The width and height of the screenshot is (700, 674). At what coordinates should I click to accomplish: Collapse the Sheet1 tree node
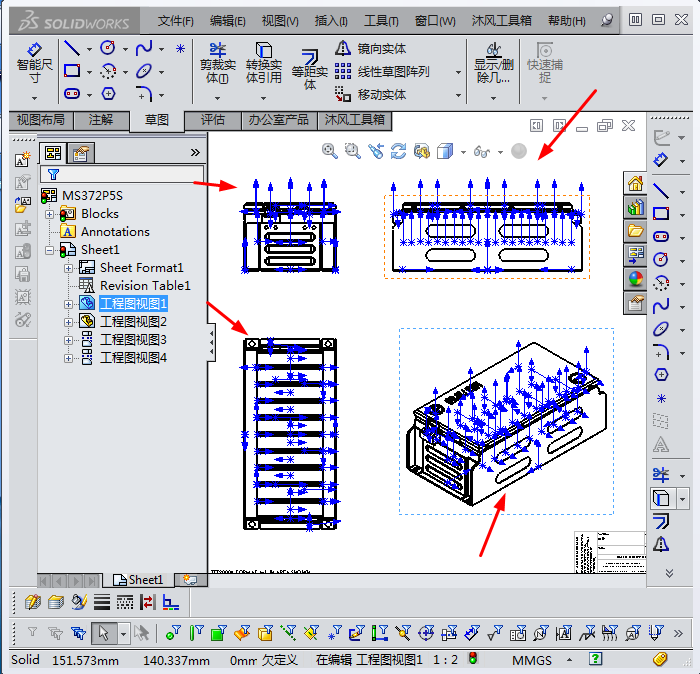click(x=50, y=250)
